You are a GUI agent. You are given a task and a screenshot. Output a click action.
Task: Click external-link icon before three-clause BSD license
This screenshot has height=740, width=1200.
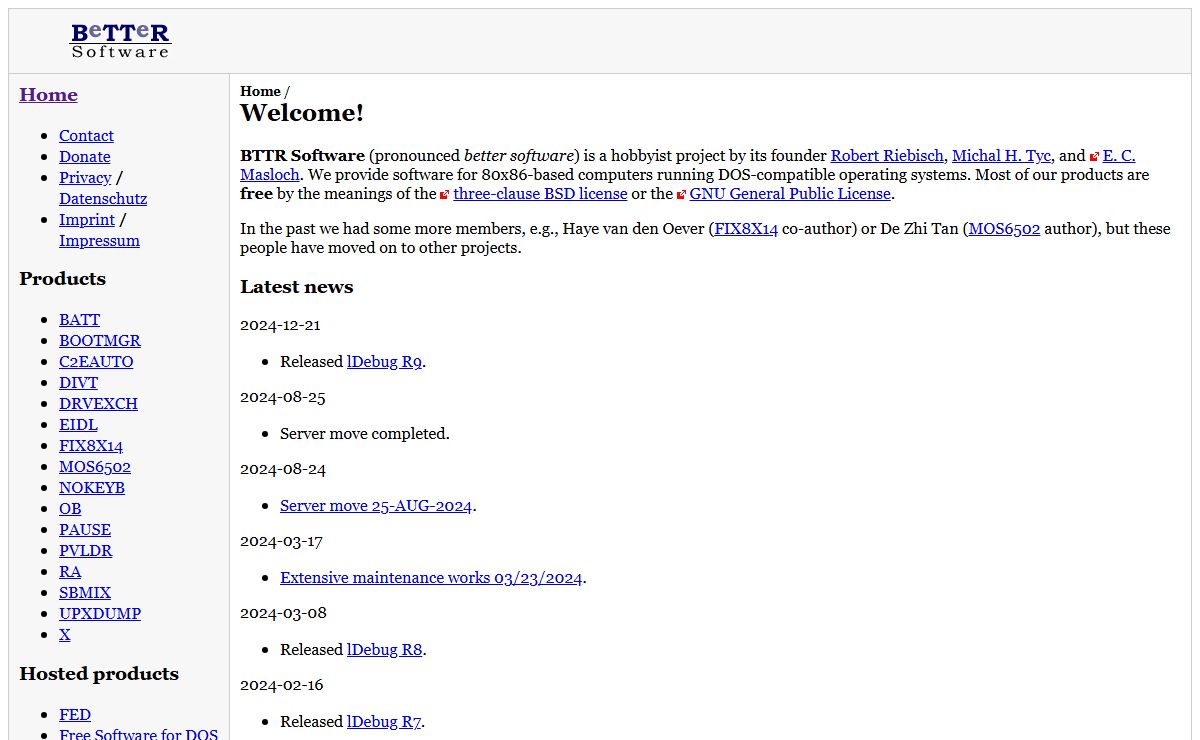click(445, 194)
